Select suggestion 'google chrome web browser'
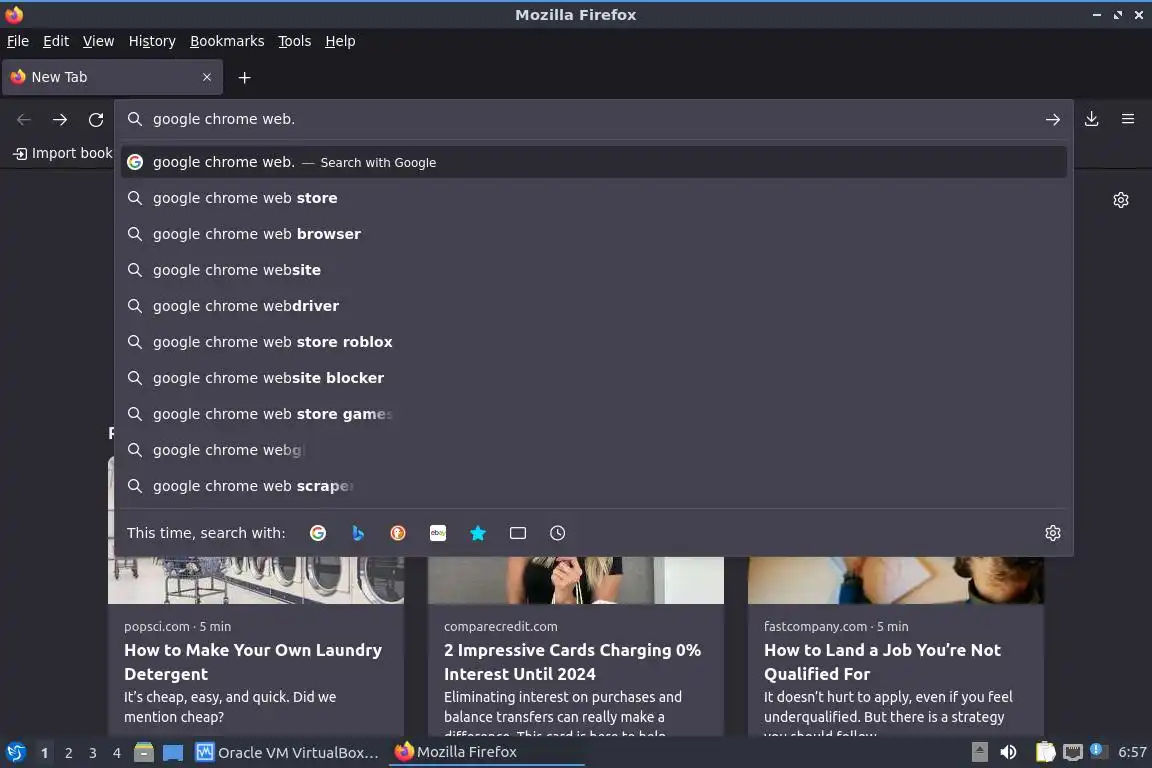Image resolution: width=1152 pixels, height=768 pixels. pyautogui.click(x=594, y=234)
